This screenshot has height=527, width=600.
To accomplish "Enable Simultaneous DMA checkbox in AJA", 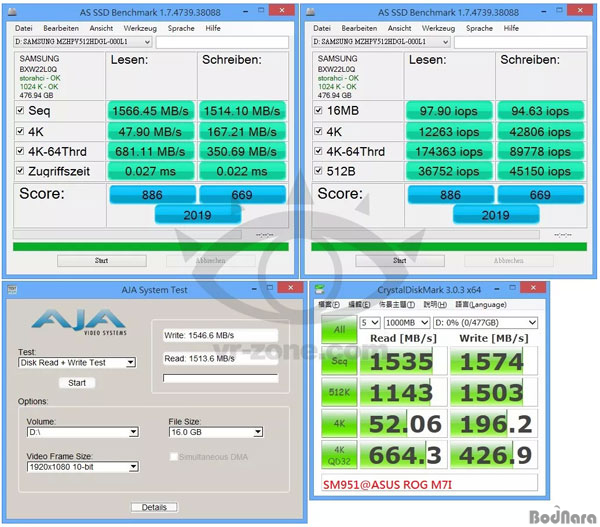I will 174,457.
